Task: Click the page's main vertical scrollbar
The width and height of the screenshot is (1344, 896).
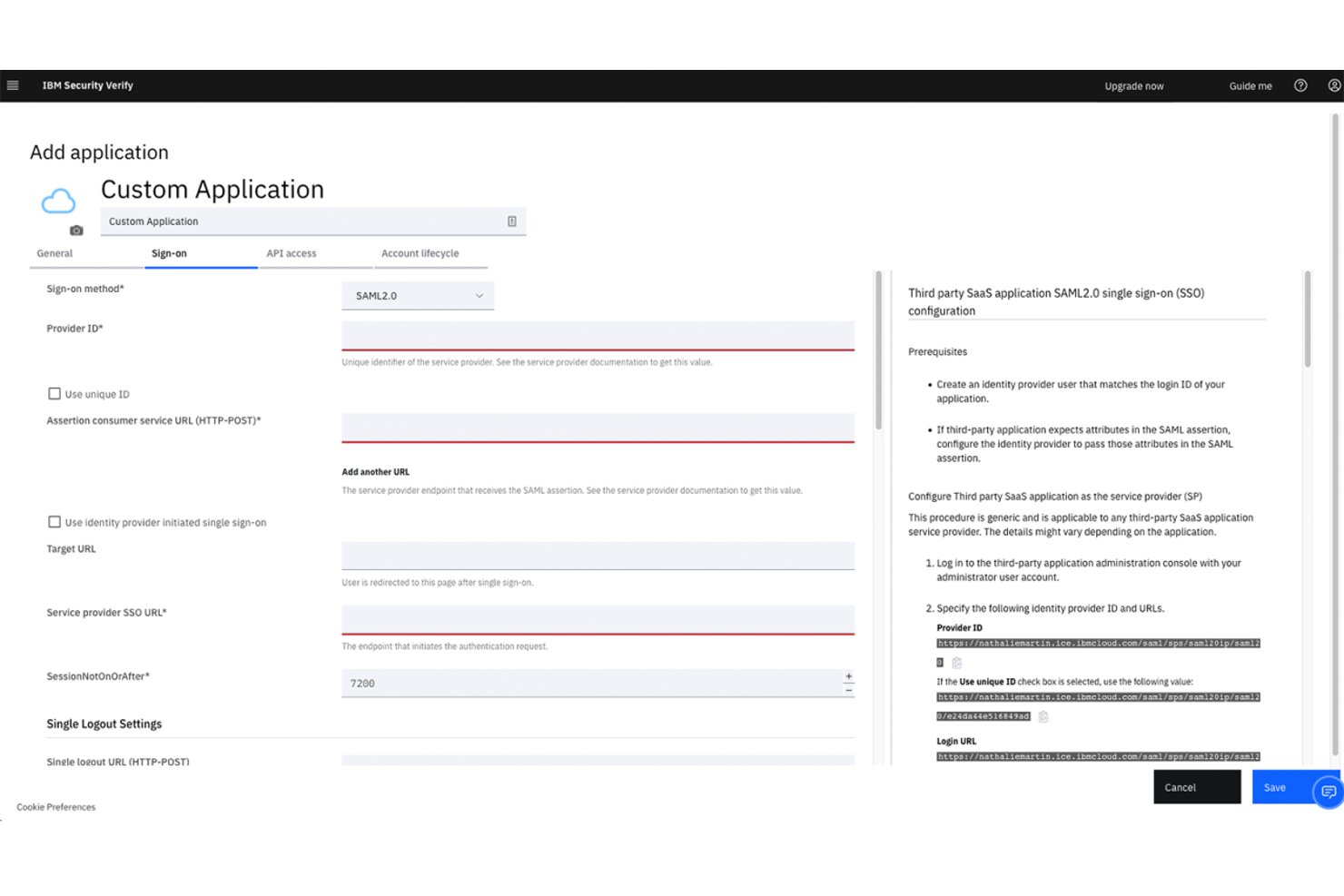Action: 1336,434
